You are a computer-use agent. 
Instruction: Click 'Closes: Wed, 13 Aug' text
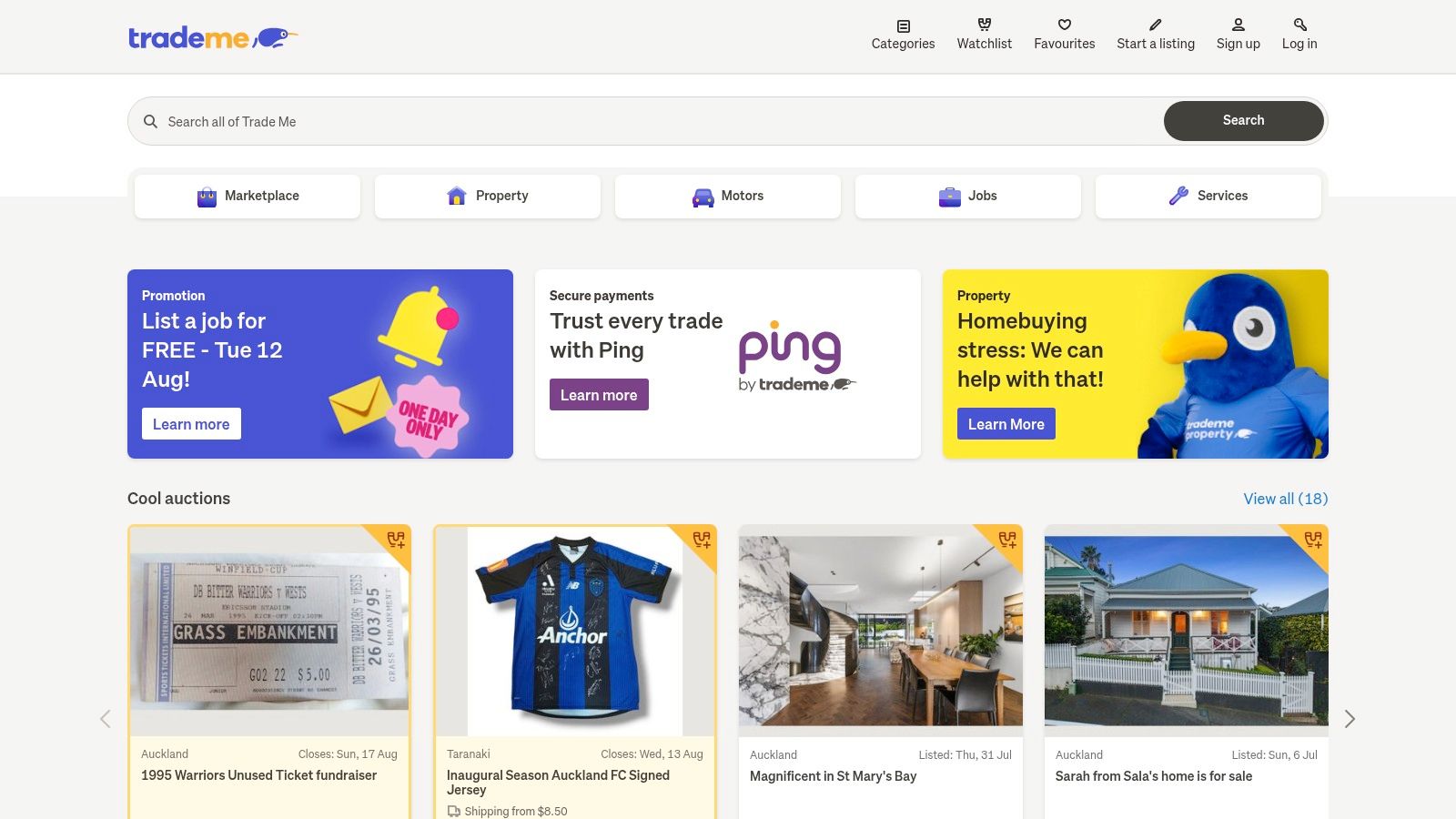tap(652, 754)
